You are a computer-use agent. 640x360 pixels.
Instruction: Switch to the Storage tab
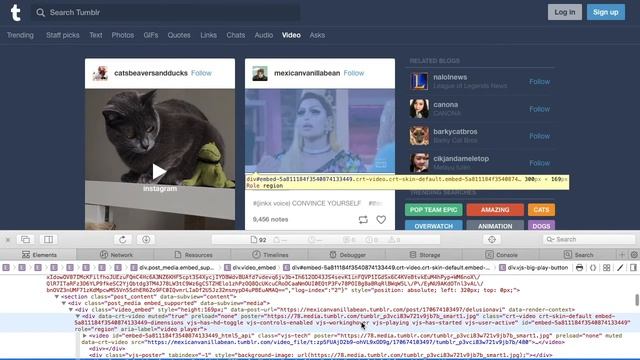[x=424, y=255]
